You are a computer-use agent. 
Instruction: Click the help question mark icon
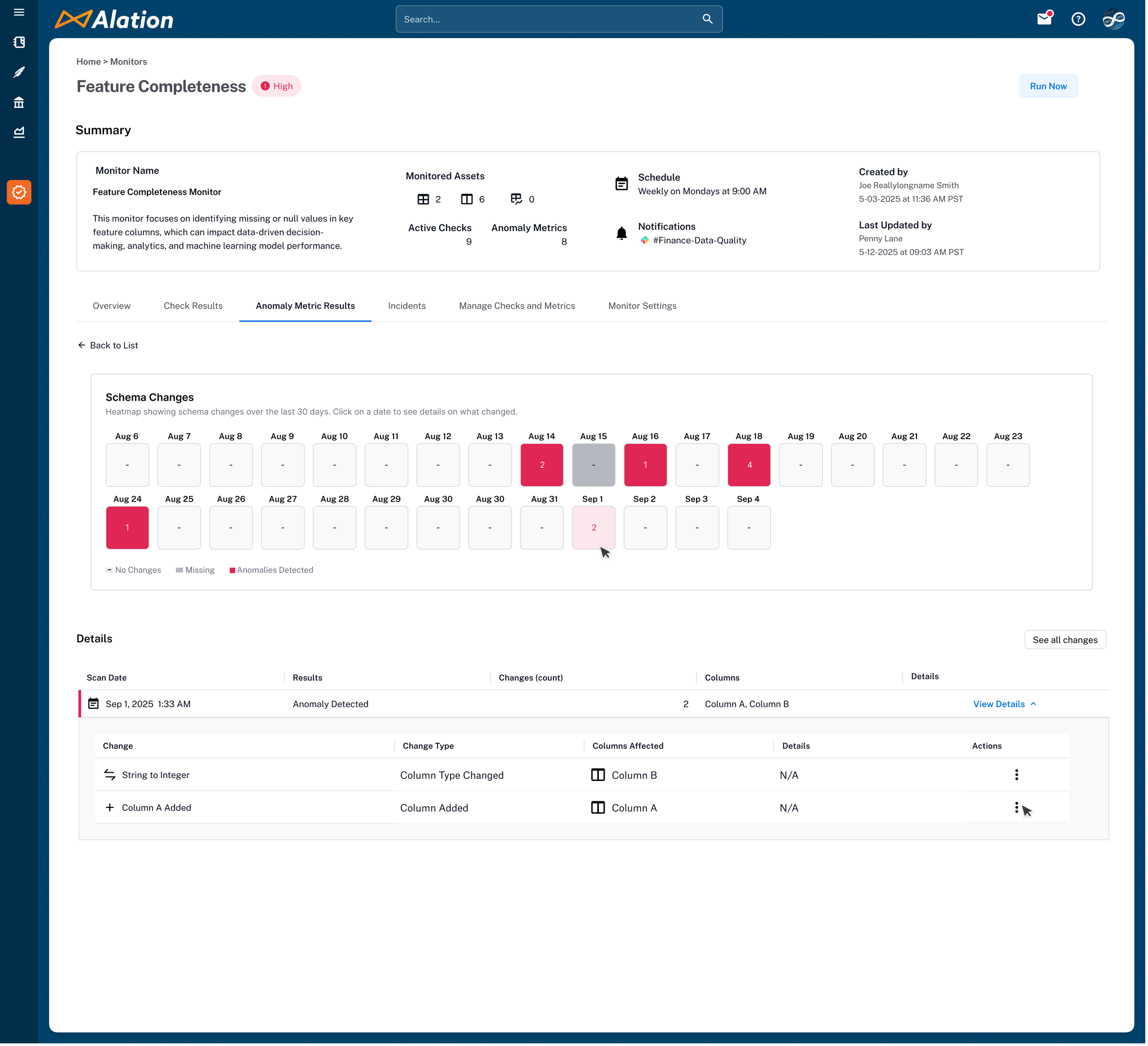[x=1078, y=19]
